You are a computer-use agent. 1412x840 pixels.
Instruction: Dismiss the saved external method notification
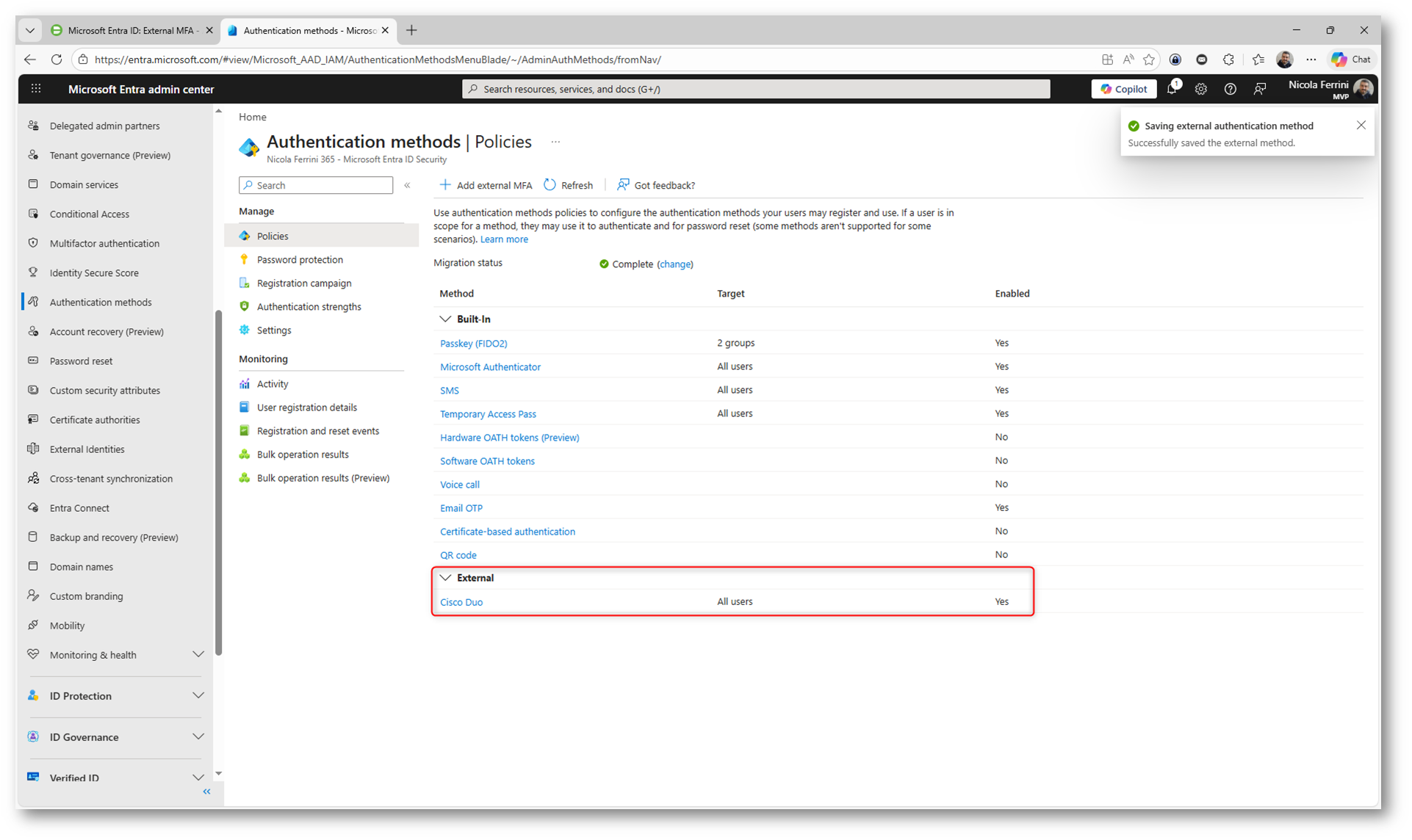1361,126
